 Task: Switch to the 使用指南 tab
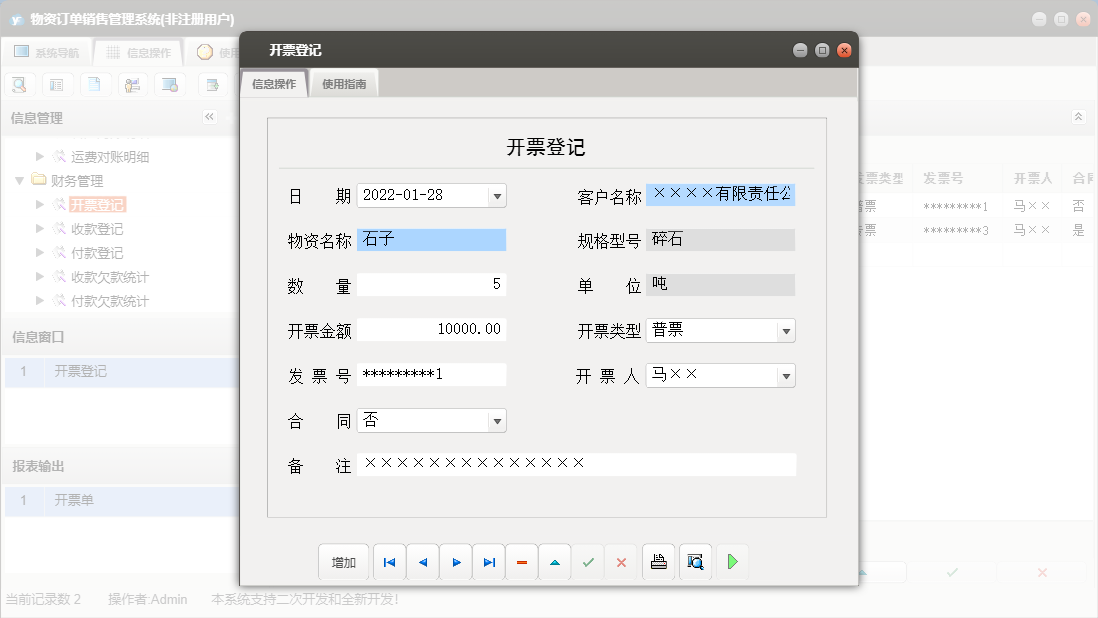[343, 84]
